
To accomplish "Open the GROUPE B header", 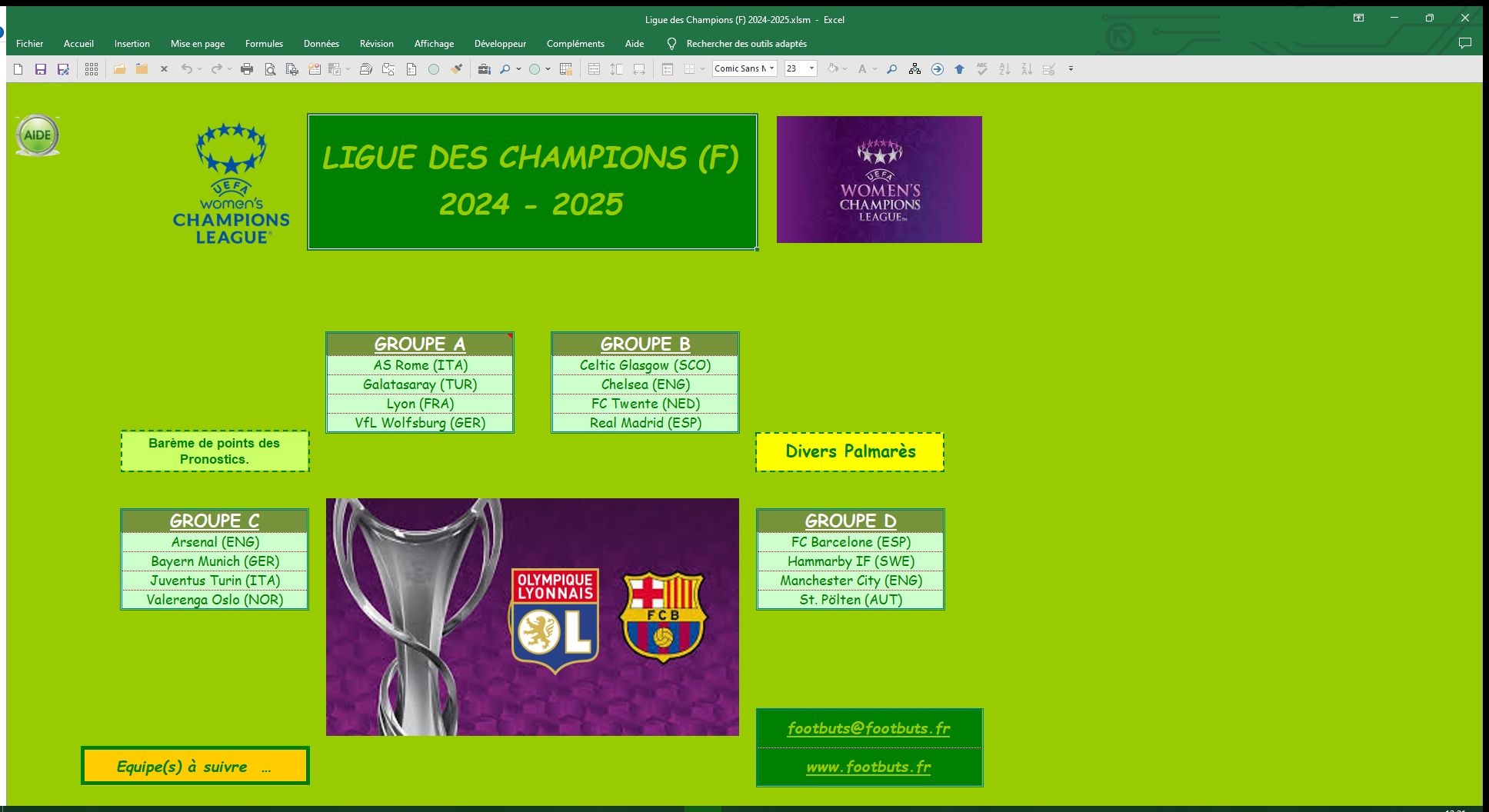I will click(645, 344).
